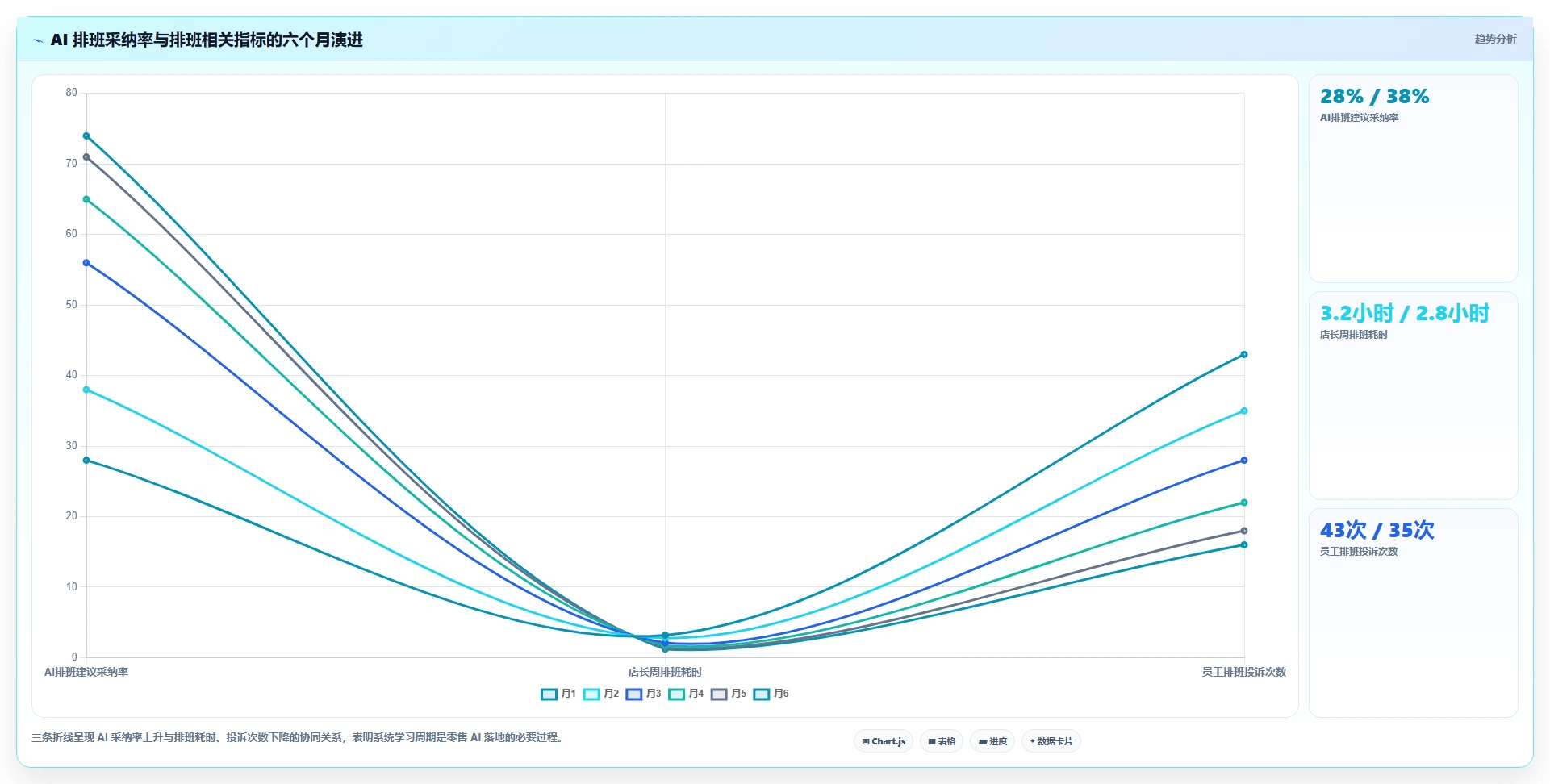Open the 43次 / 35次 complaints card

[1413, 613]
